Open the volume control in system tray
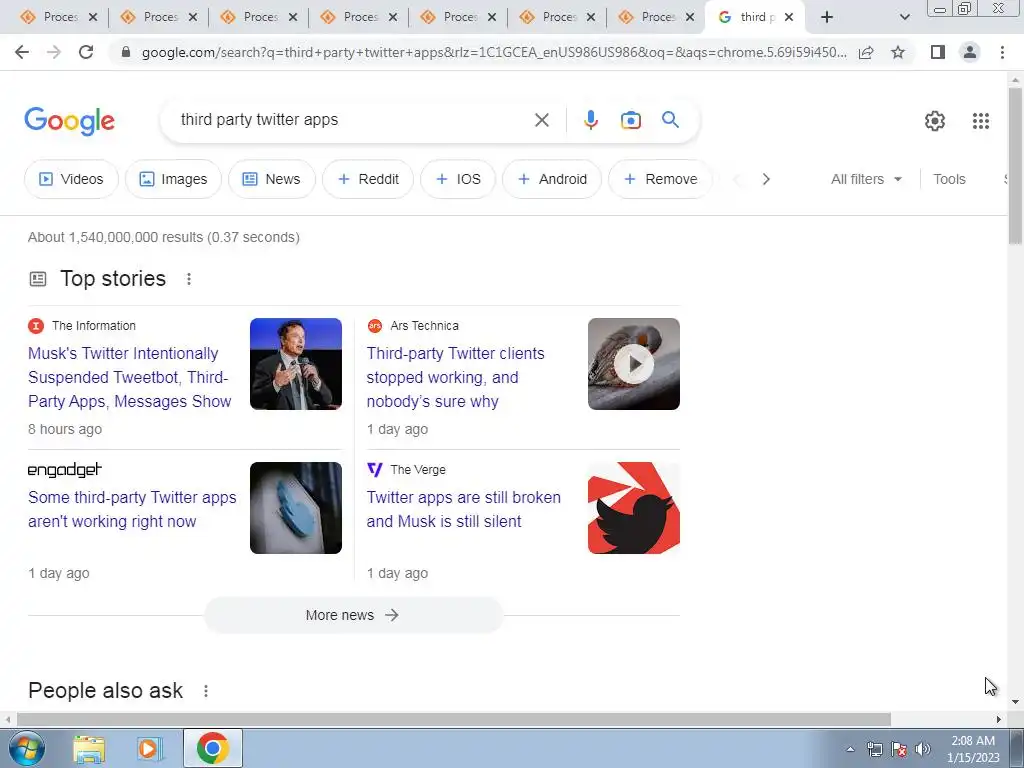Screen dimensions: 1024x768 (922, 749)
